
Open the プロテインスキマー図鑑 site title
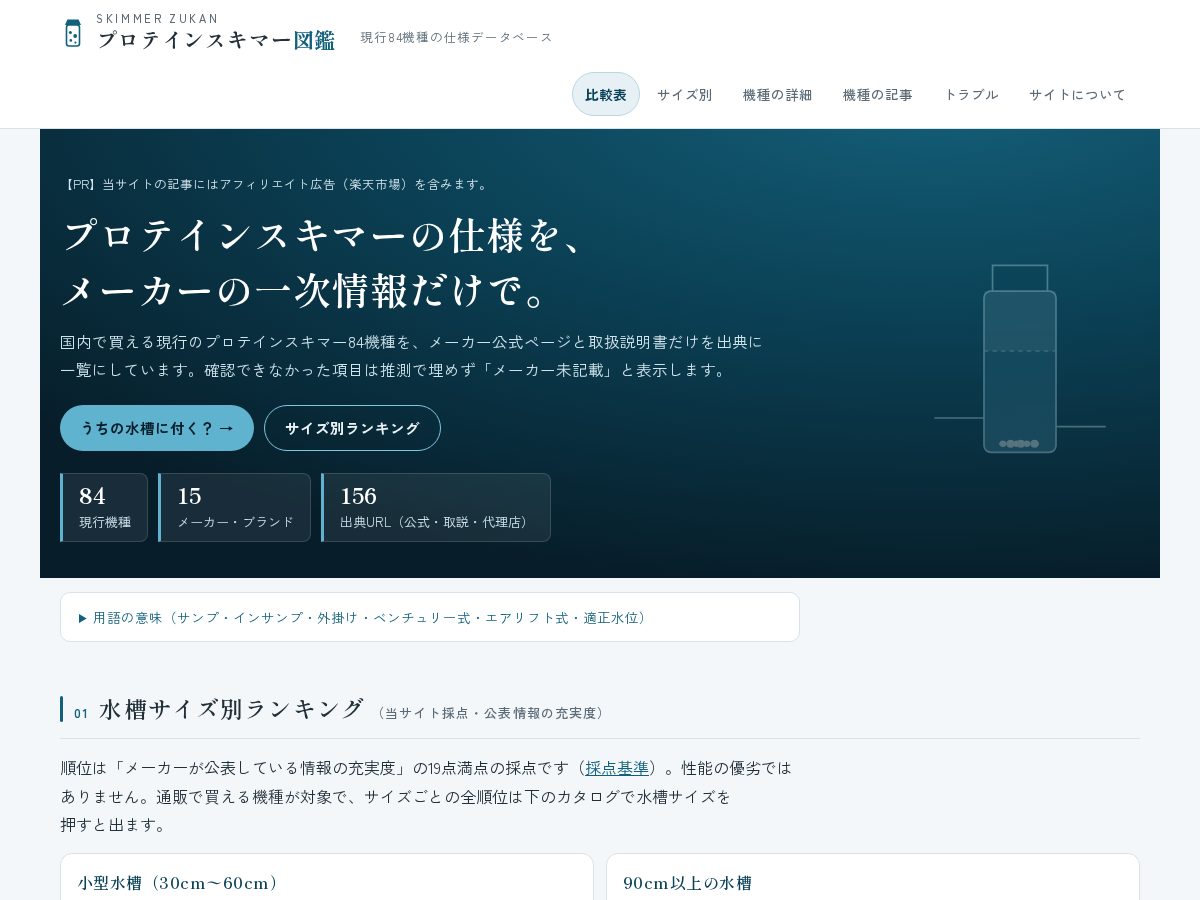point(216,40)
